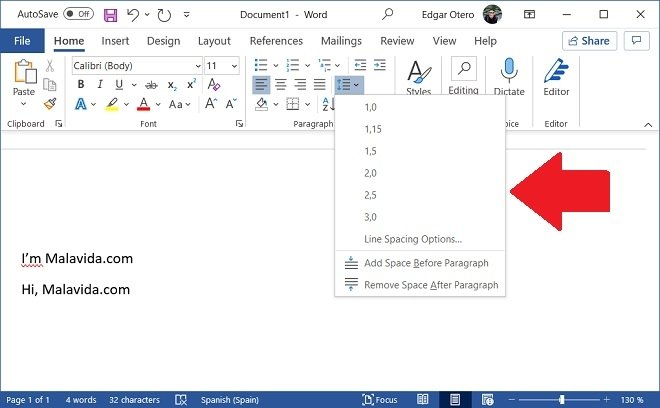The height and width of the screenshot is (408, 660).
Task: Click the Shading paint bucket icon
Action: click(261, 104)
